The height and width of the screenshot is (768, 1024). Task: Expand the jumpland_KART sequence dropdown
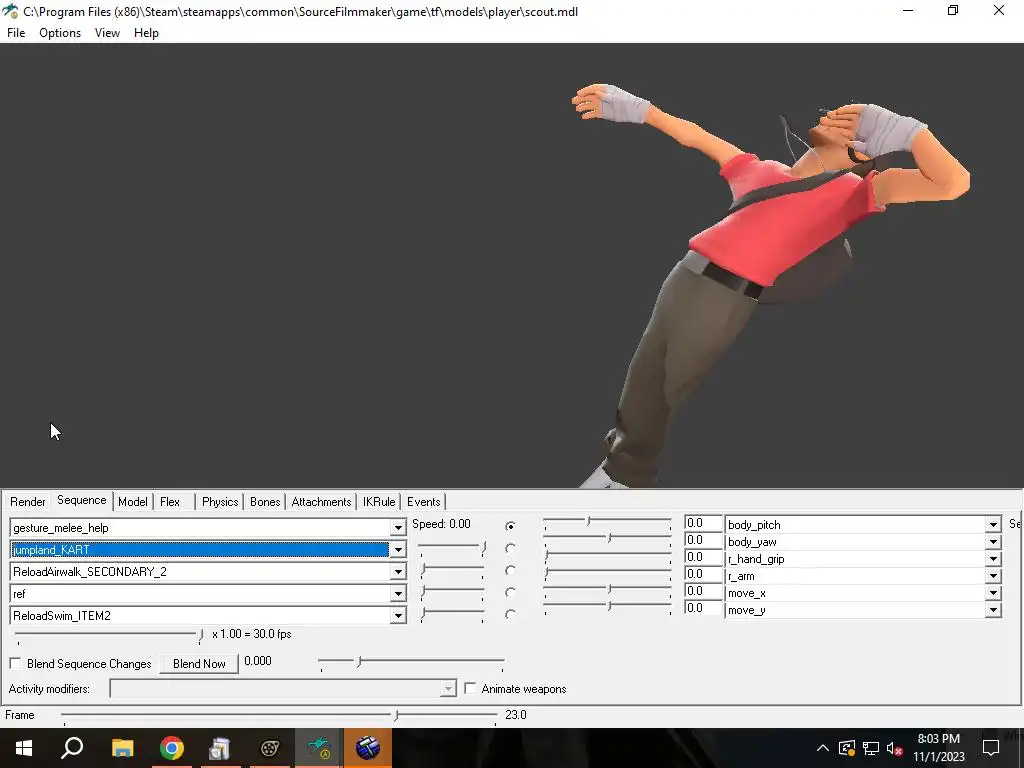pos(398,550)
